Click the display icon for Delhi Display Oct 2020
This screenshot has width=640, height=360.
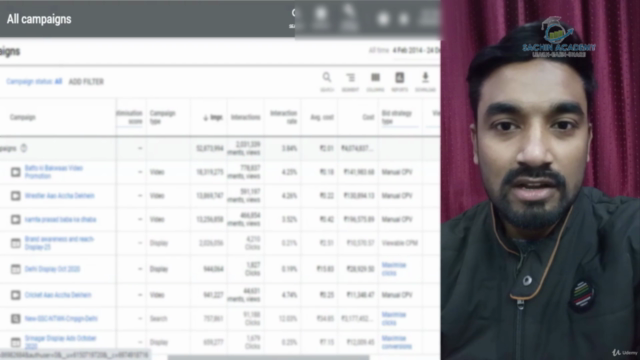pos(16,269)
